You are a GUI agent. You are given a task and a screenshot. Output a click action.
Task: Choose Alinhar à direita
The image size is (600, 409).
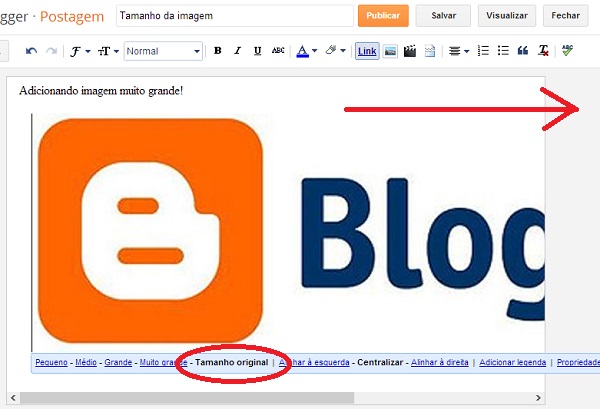click(x=440, y=362)
